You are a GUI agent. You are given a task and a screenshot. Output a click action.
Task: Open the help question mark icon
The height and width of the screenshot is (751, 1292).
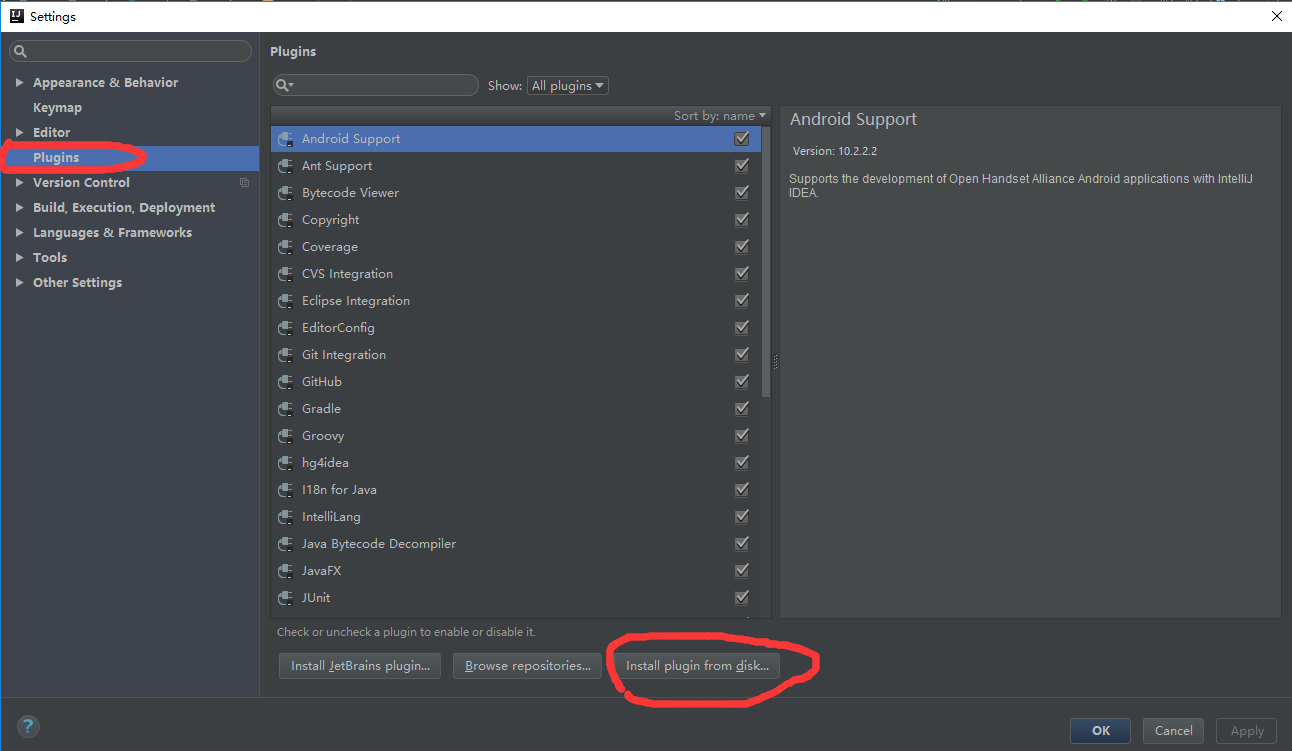coord(28,727)
